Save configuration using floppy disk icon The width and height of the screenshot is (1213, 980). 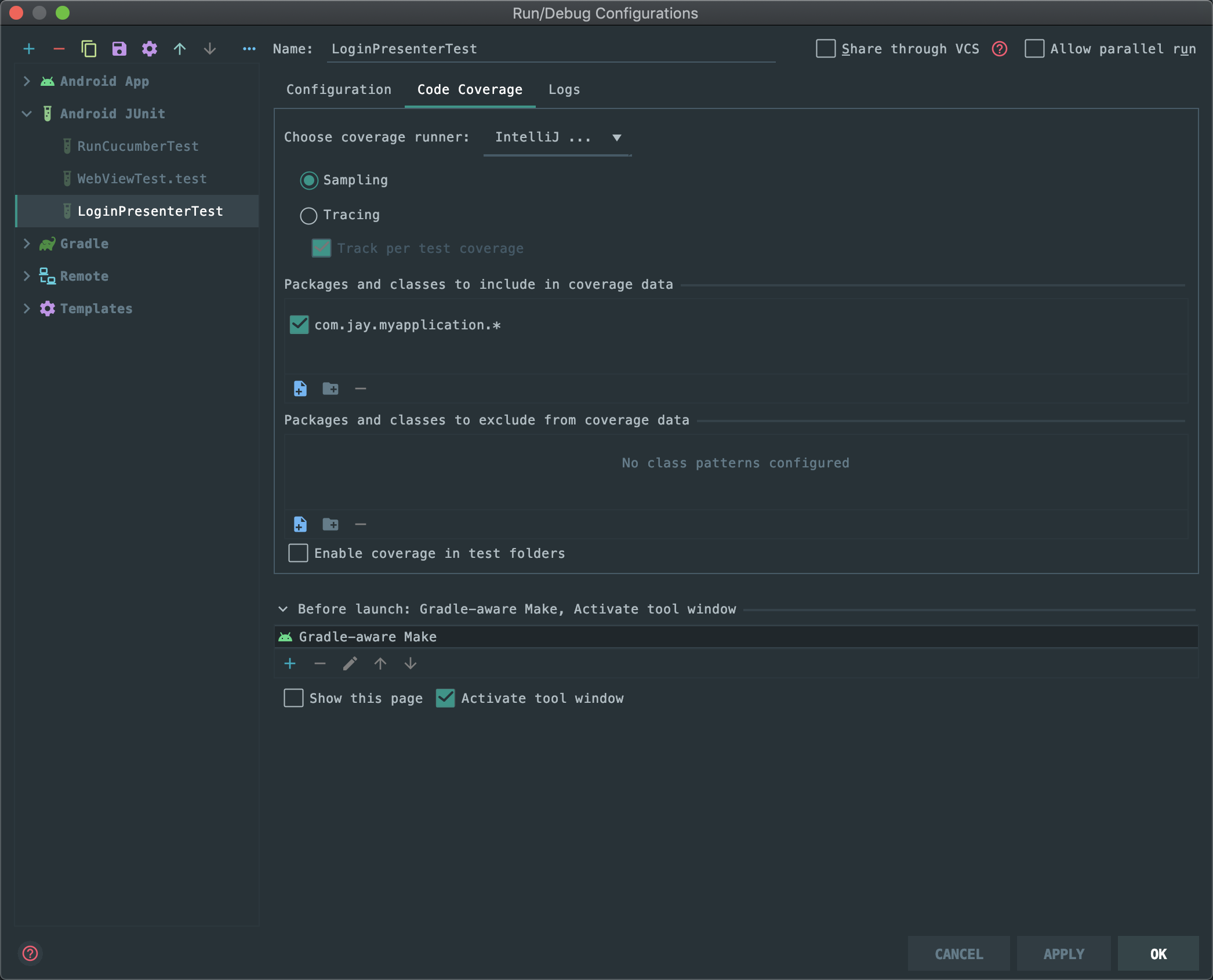[x=119, y=49]
